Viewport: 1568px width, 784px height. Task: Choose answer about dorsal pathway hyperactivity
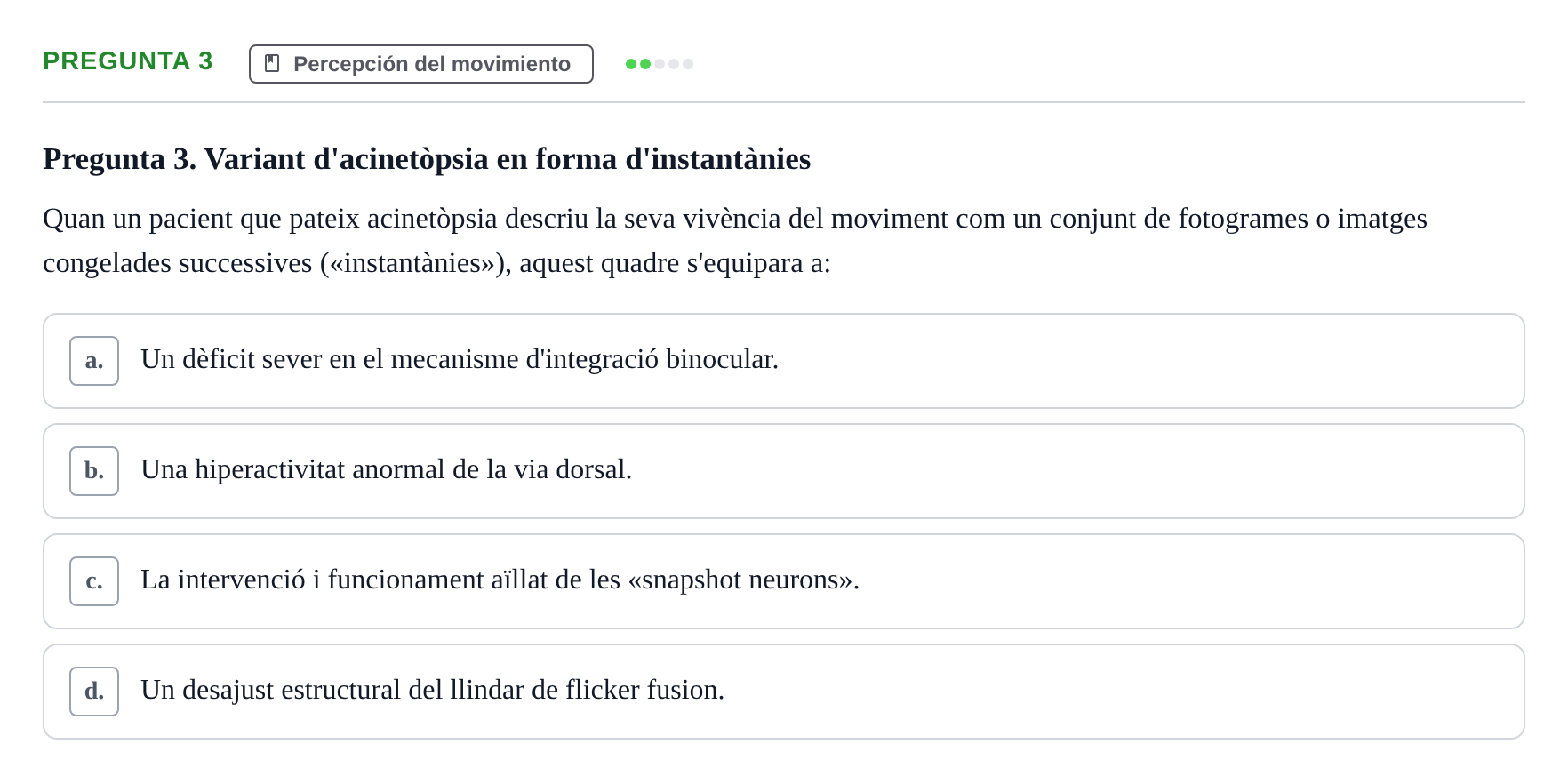[784, 471]
